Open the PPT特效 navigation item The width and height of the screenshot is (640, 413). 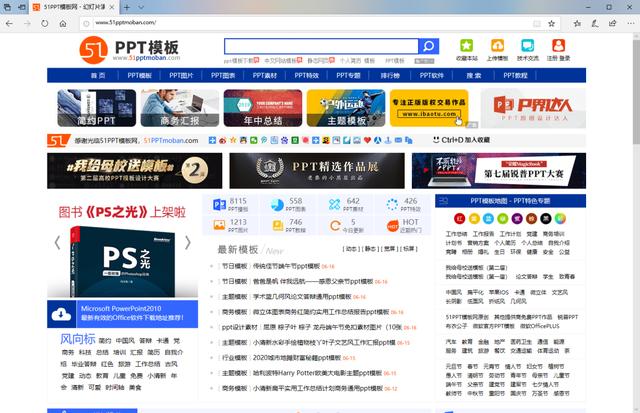coord(307,75)
